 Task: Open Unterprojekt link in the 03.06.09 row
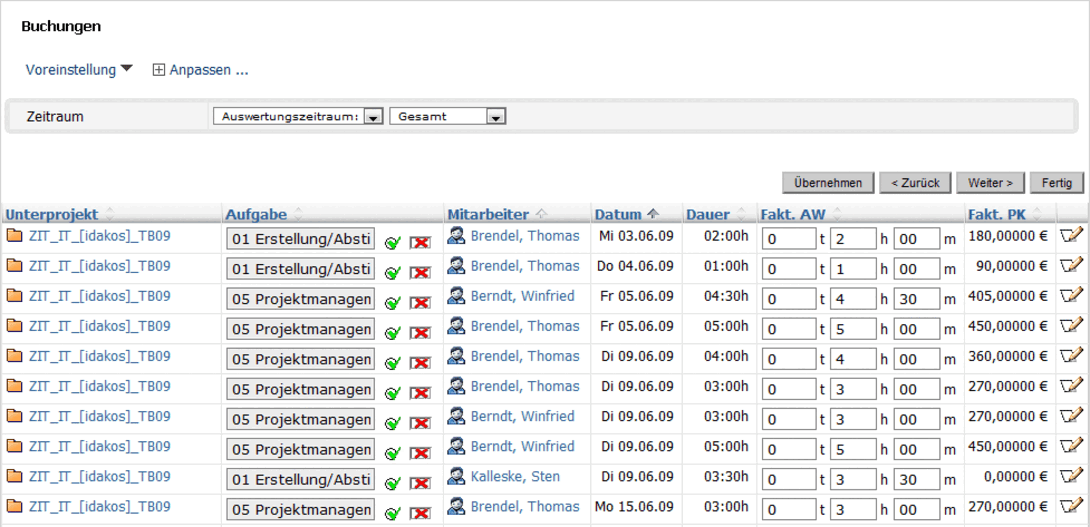point(99,236)
